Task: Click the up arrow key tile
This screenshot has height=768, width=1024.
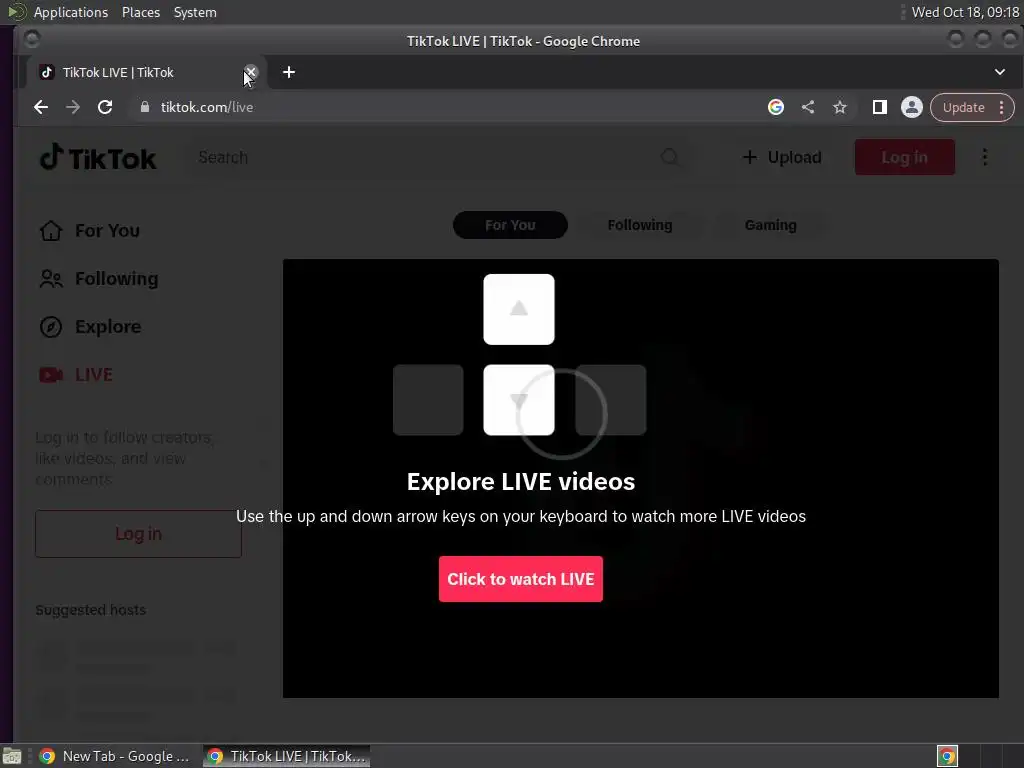Action: point(519,310)
